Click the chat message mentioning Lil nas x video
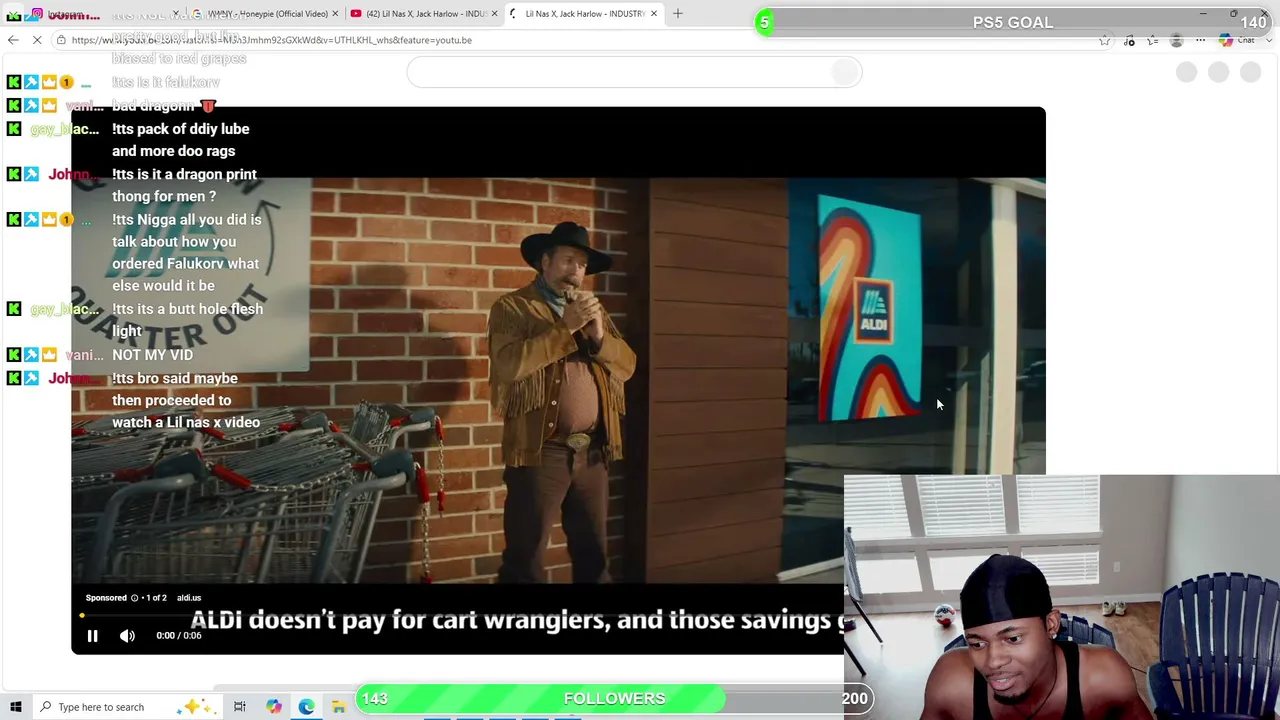1280x720 pixels. (x=186, y=400)
